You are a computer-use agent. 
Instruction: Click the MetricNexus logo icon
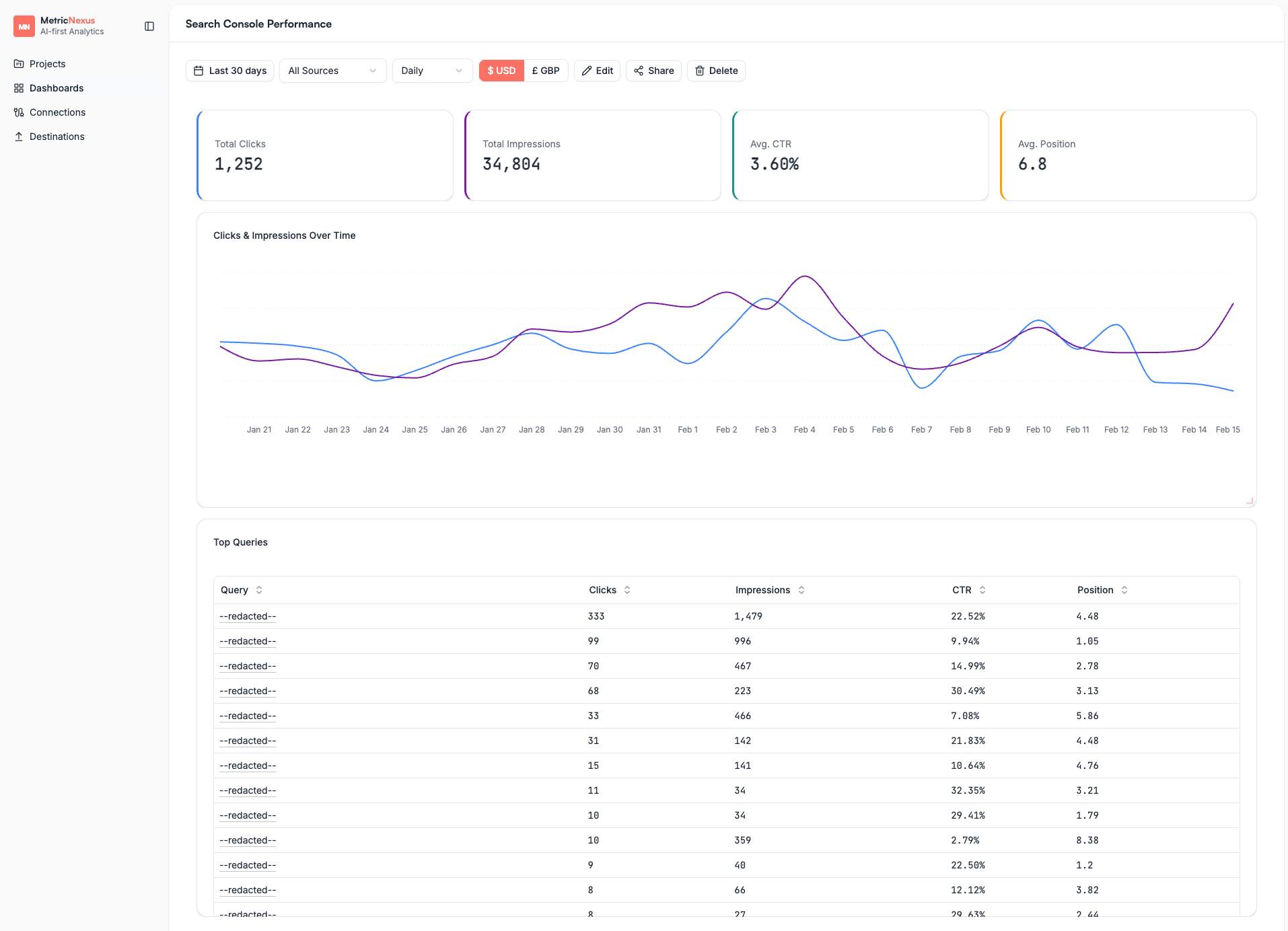(x=24, y=26)
